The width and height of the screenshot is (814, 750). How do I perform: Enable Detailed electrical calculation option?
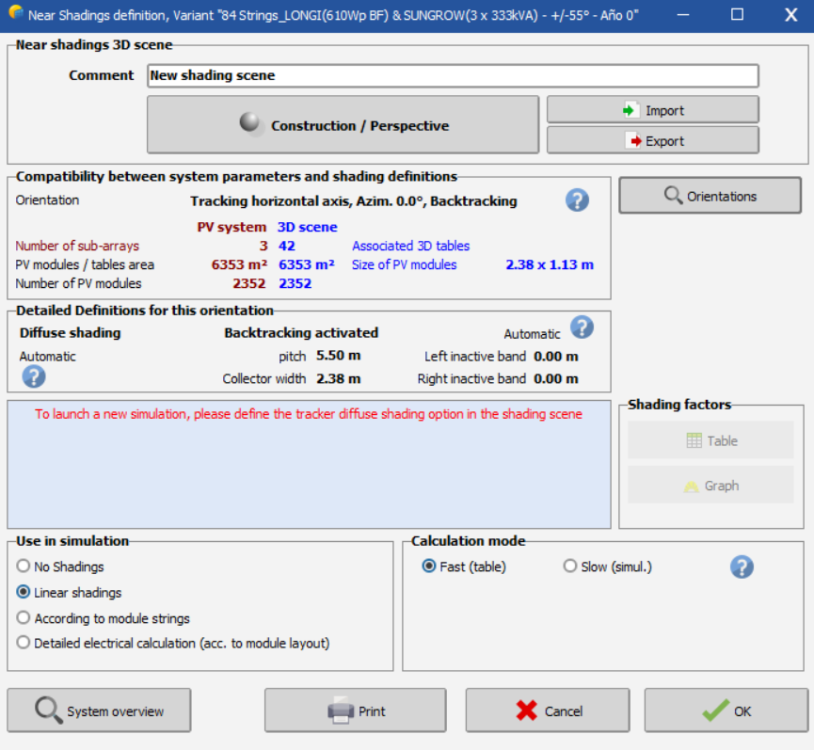(x=24, y=644)
